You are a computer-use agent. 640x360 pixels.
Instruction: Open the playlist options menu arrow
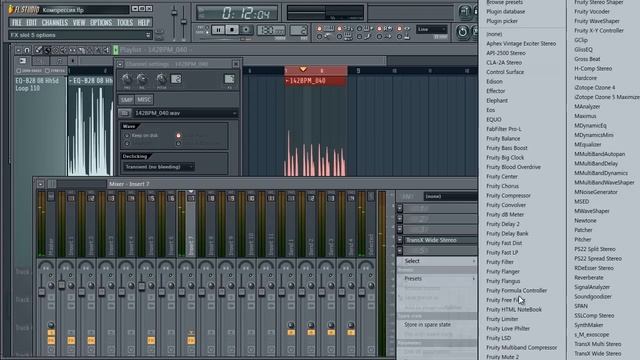18,50
